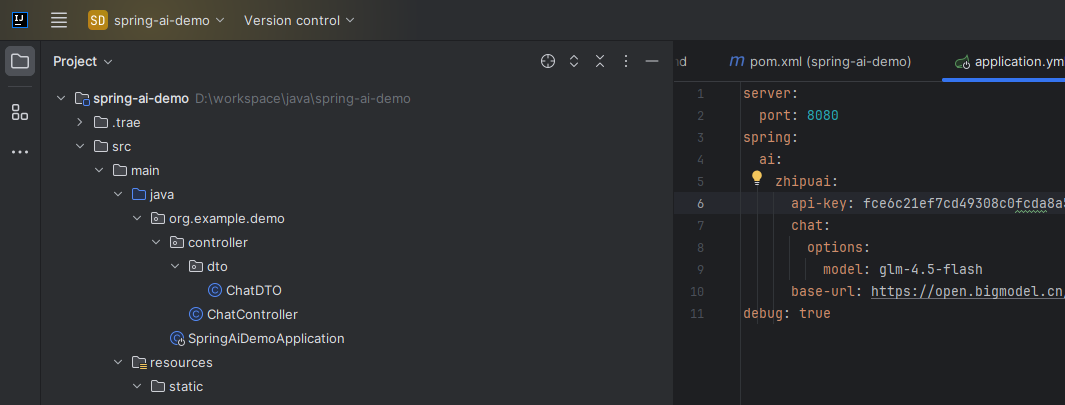Open the main hamburger menu
This screenshot has height=405, width=1065.
(59, 20)
